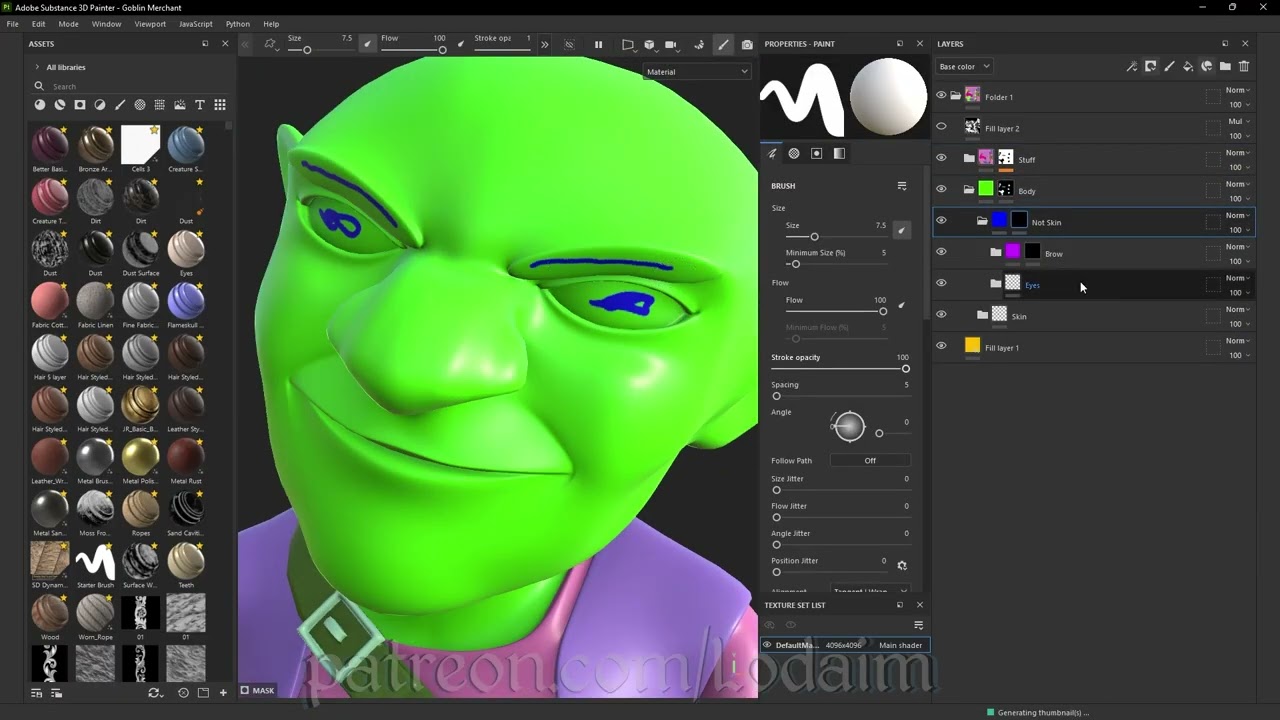Image resolution: width=1280 pixels, height=720 pixels.
Task: Filter assets by Fonts T icon
Action: [200, 105]
